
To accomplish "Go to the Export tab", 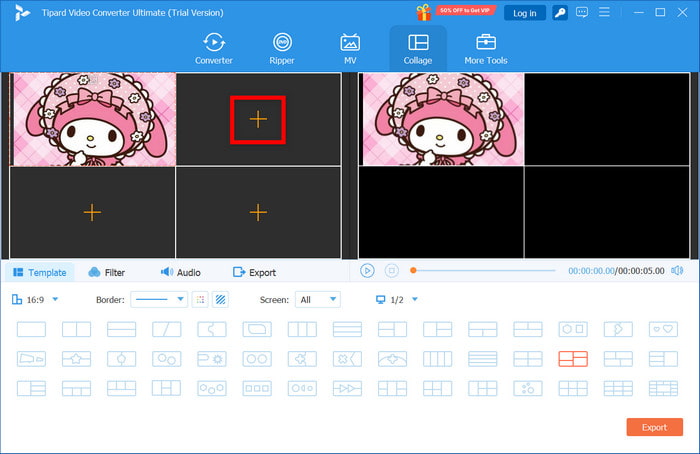I will [x=254, y=272].
